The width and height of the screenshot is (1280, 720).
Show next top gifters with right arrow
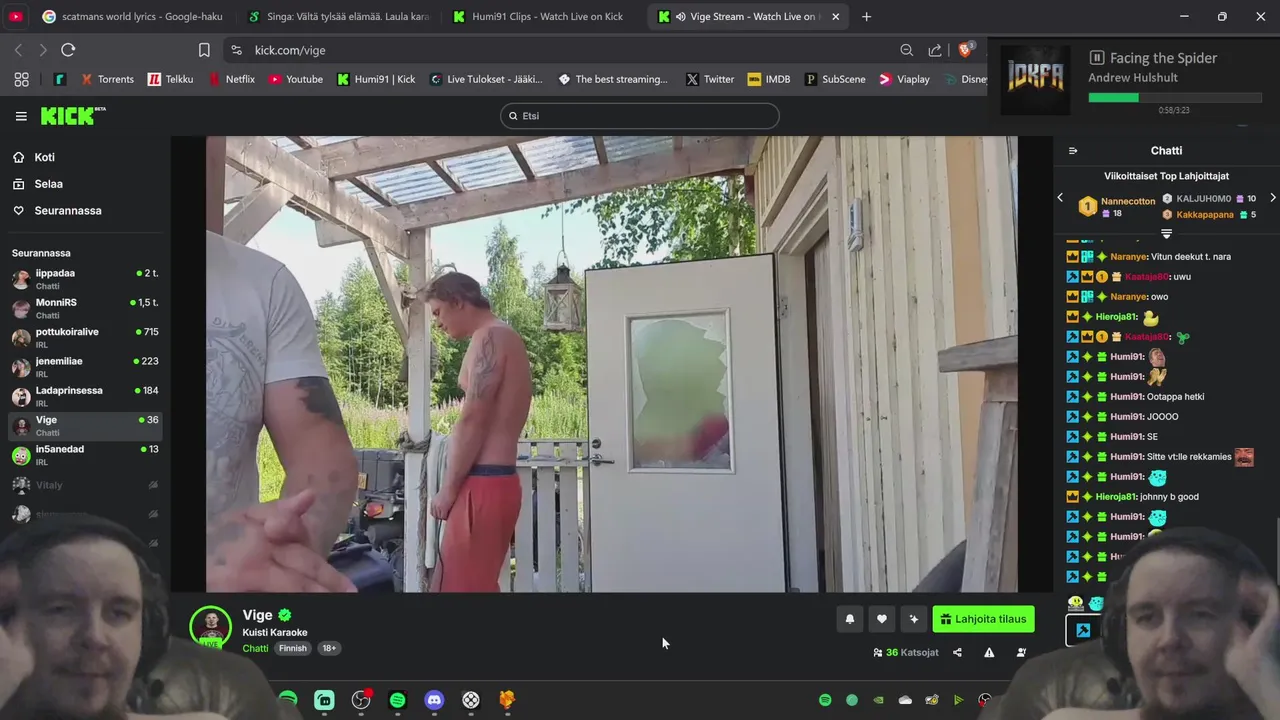coord(1272,198)
